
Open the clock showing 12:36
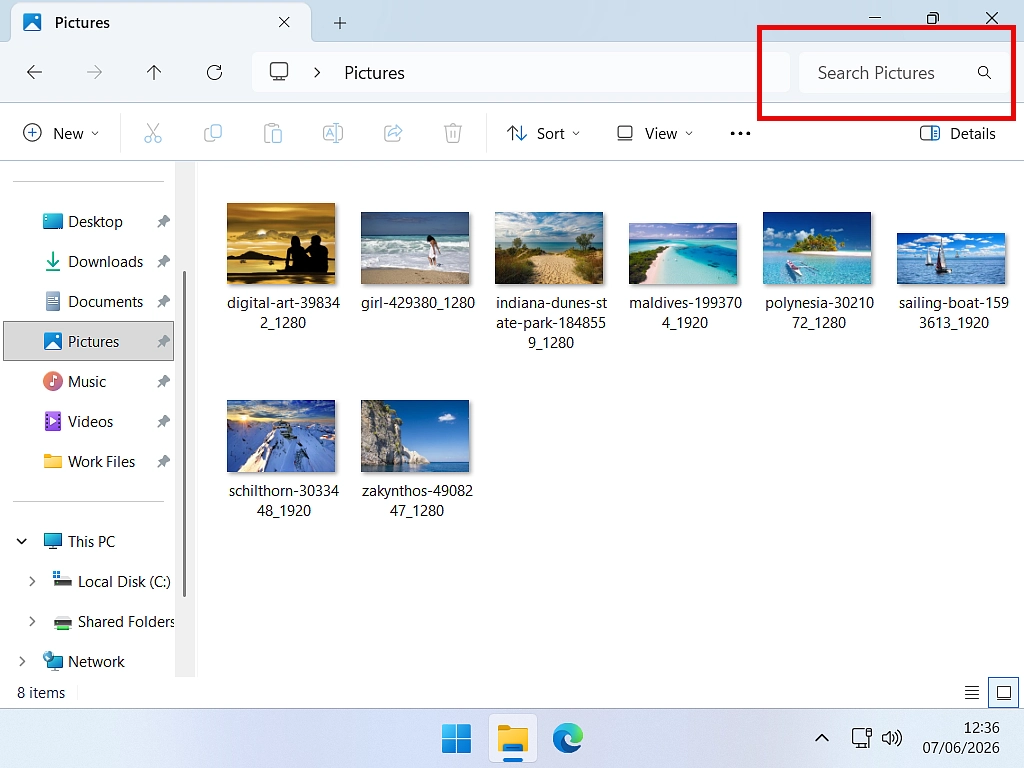[961, 738]
